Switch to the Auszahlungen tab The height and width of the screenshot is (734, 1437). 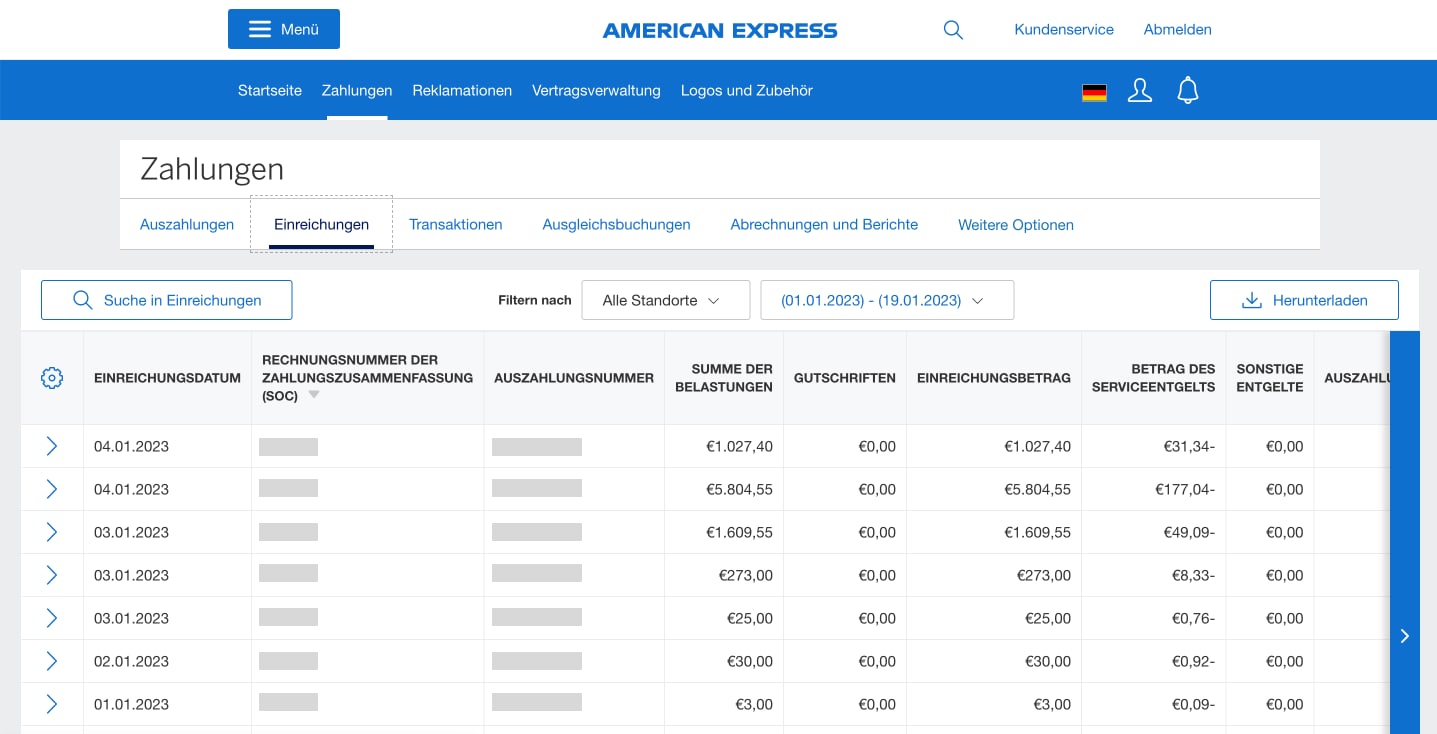pos(186,224)
